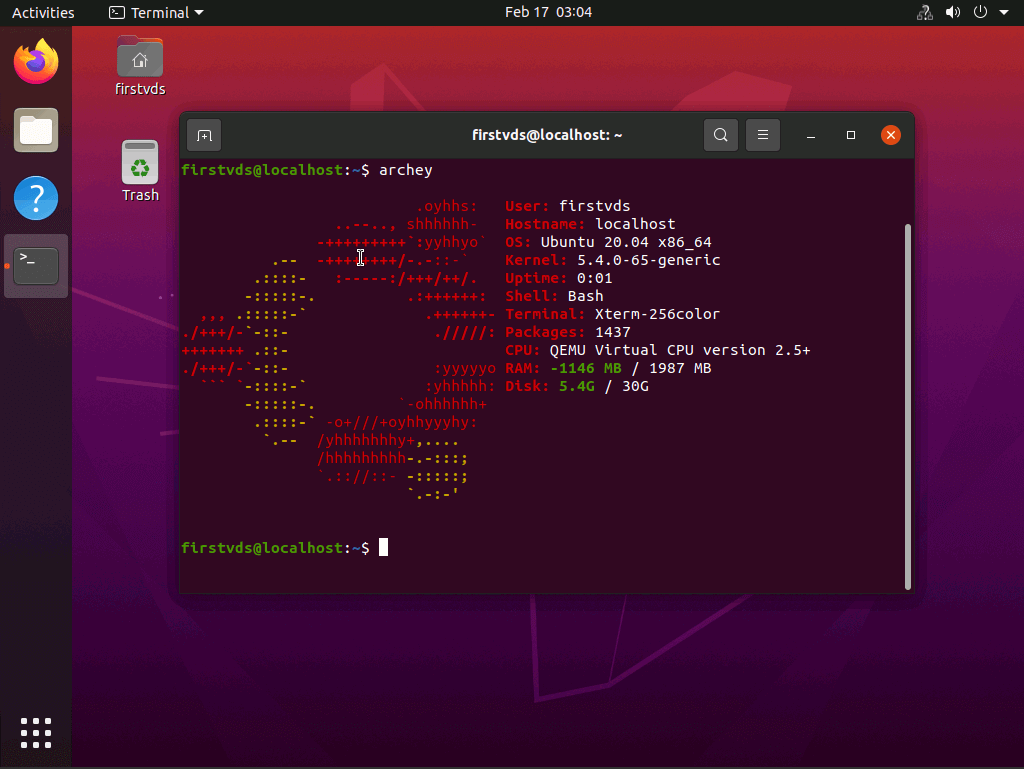The image size is (1024, 769).
Task: Click the Hostname value 'localhost'
Action: (635, 224)
